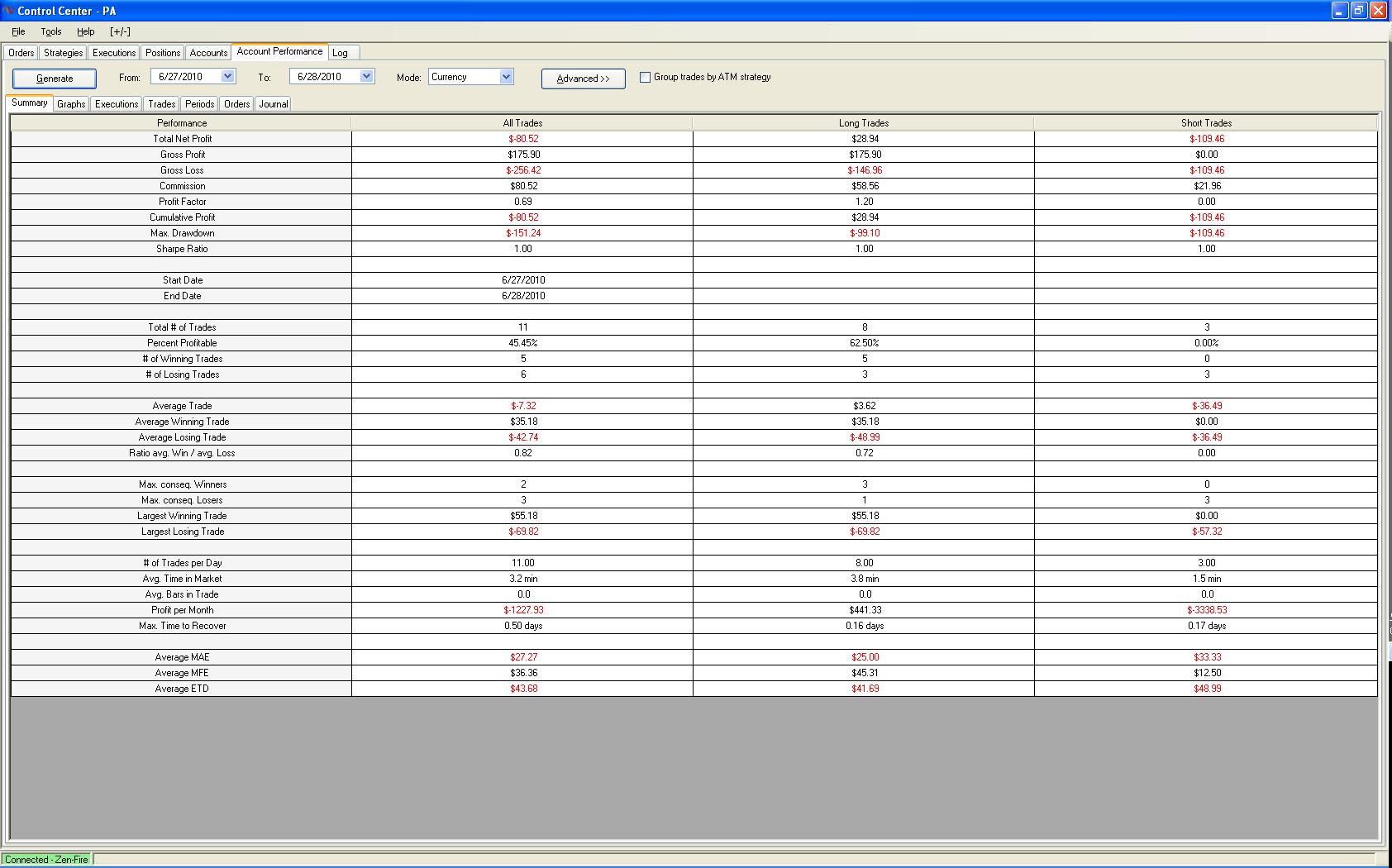Click Profit per Month value $-1227.93
The width and height of the screenshot is (1392, 868).
coord(523,610)
